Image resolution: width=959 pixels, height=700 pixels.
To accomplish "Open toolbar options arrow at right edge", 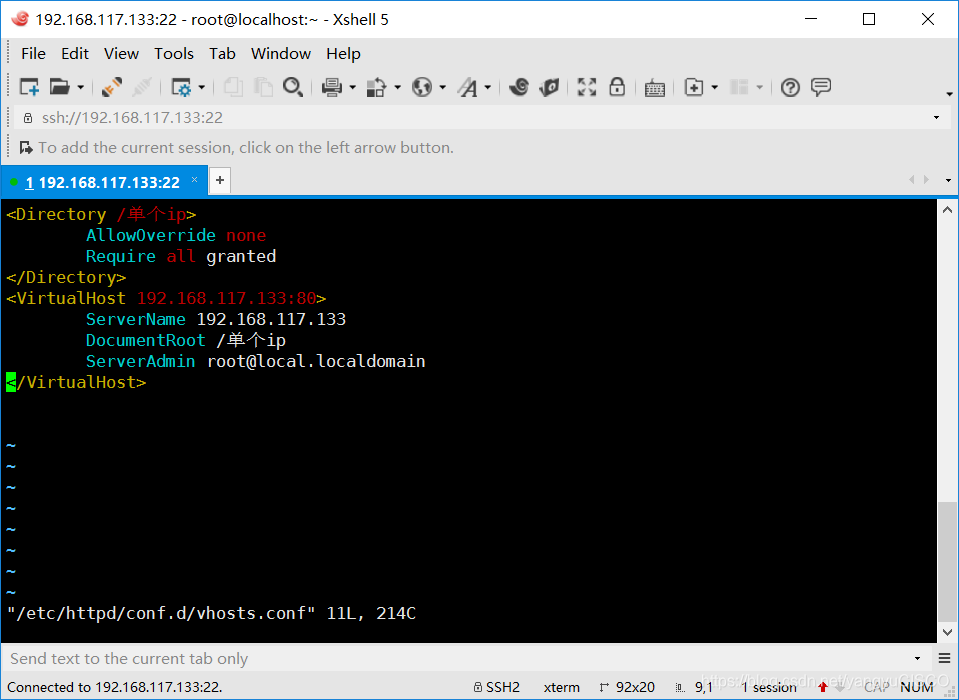I will [949, 94].
